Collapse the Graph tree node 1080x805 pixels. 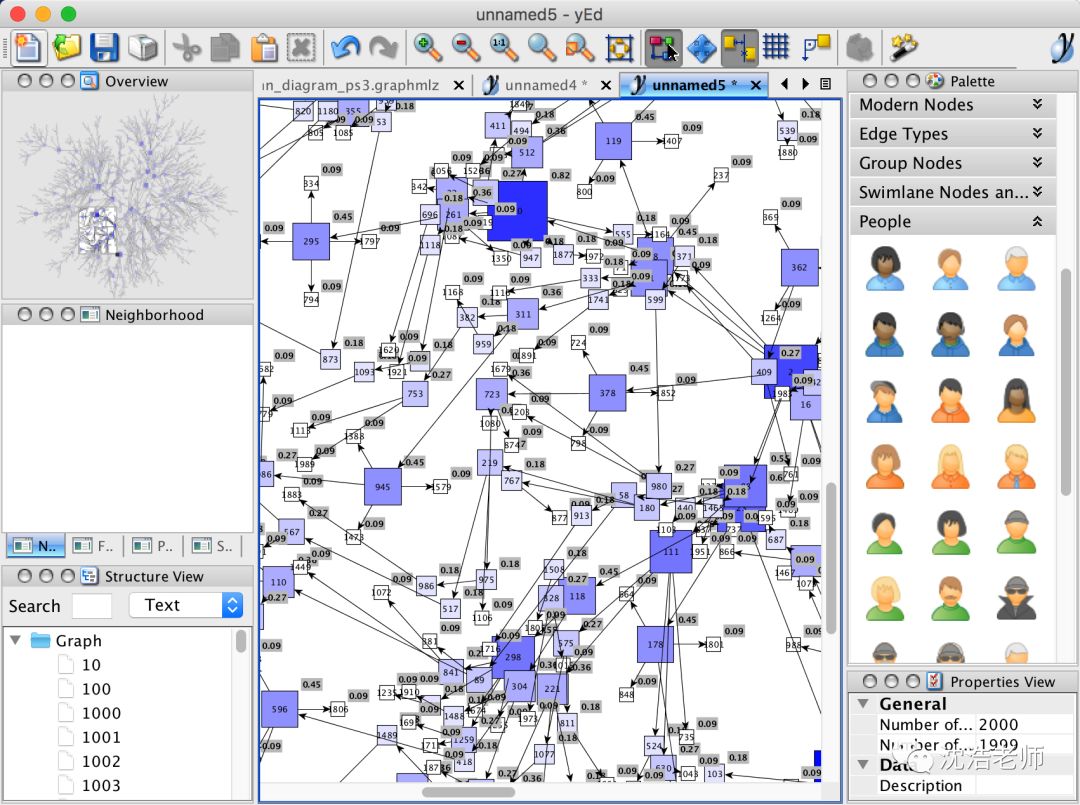[16, 640]
